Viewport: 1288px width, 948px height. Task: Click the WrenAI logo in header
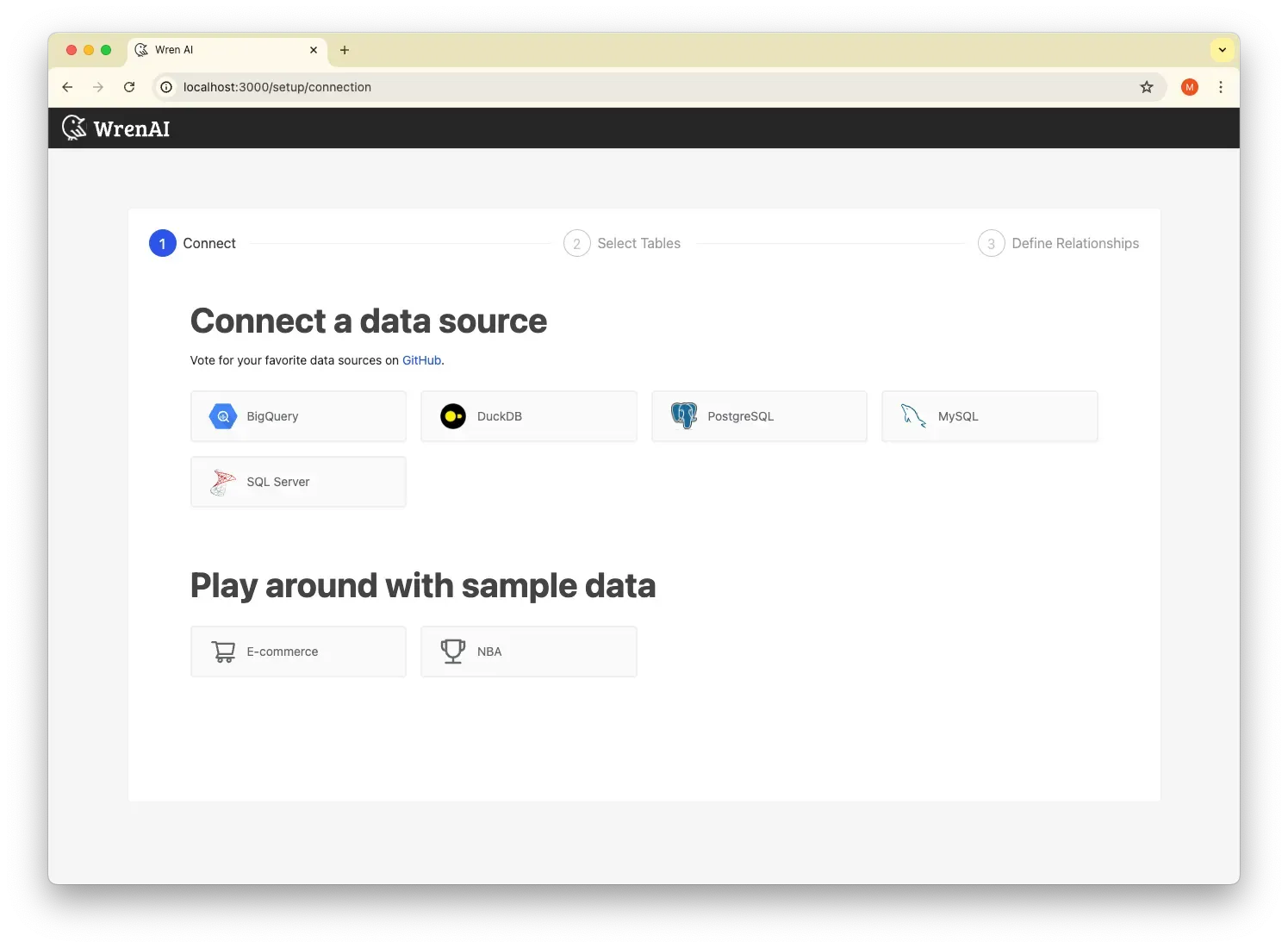[x=116, y=128]
